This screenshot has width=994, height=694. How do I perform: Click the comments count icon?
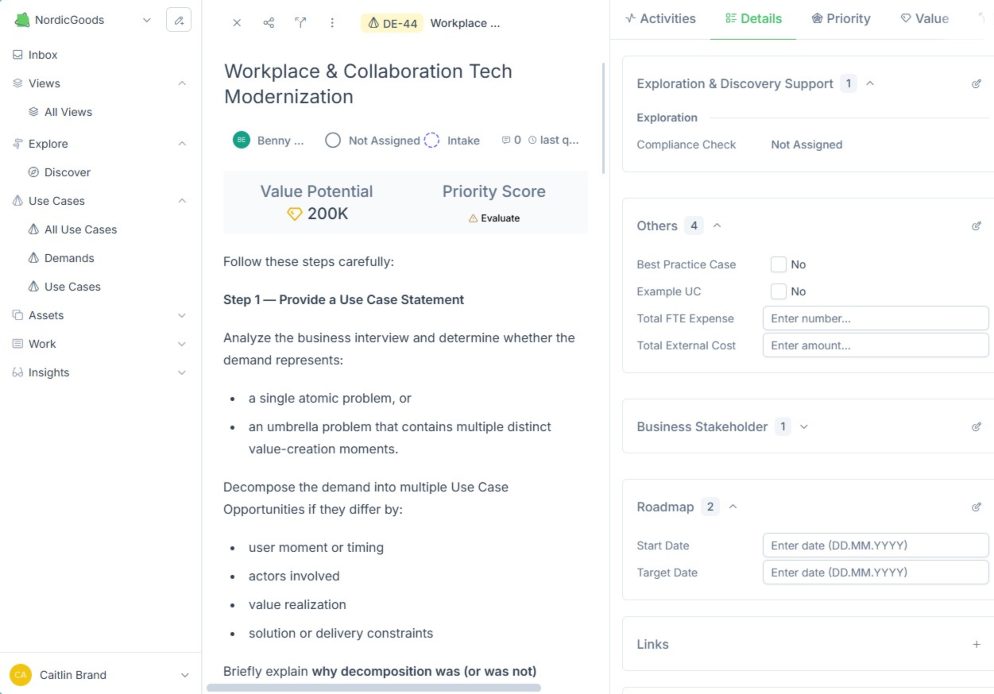pyautogui.click(x=505, y=140)
